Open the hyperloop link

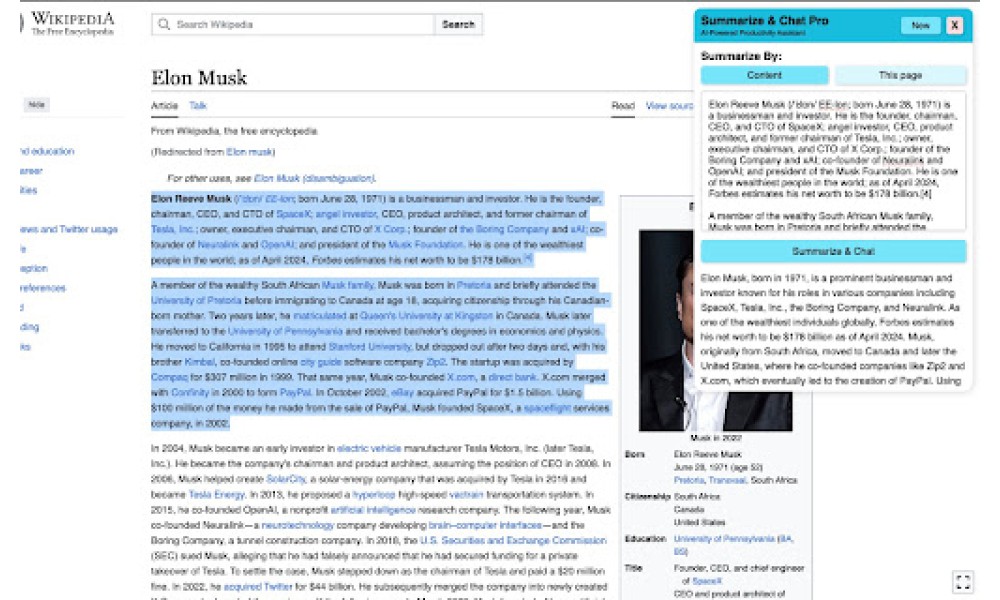pyautogui.click(x=373, y=495)
